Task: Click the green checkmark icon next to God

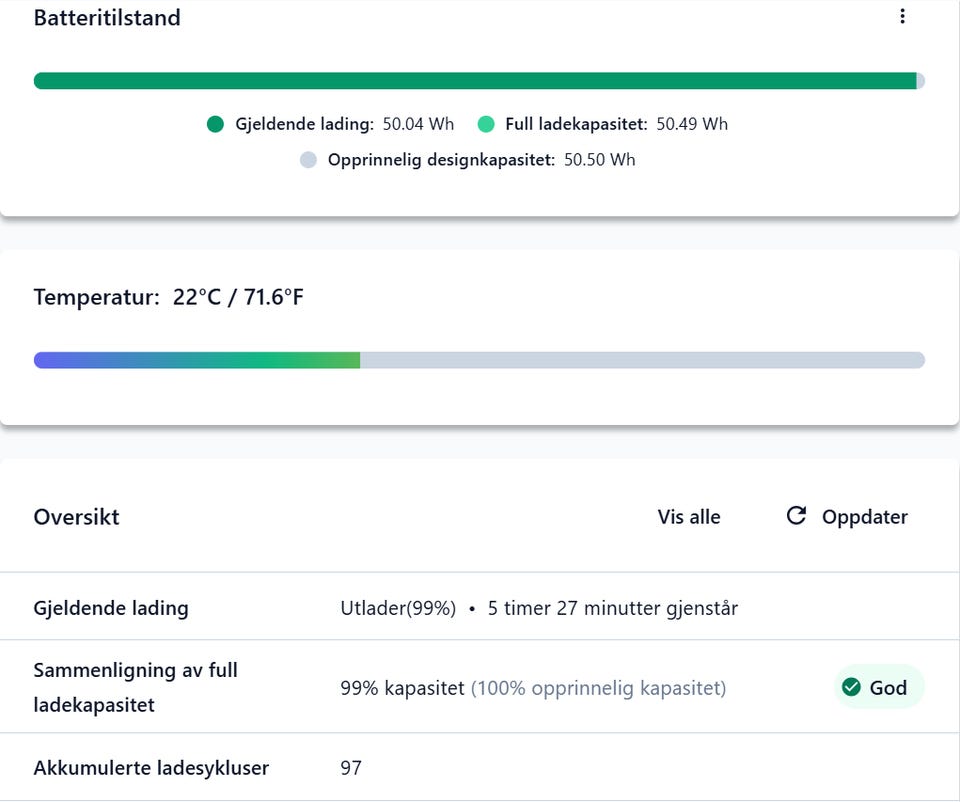Action: pos(852,687)
